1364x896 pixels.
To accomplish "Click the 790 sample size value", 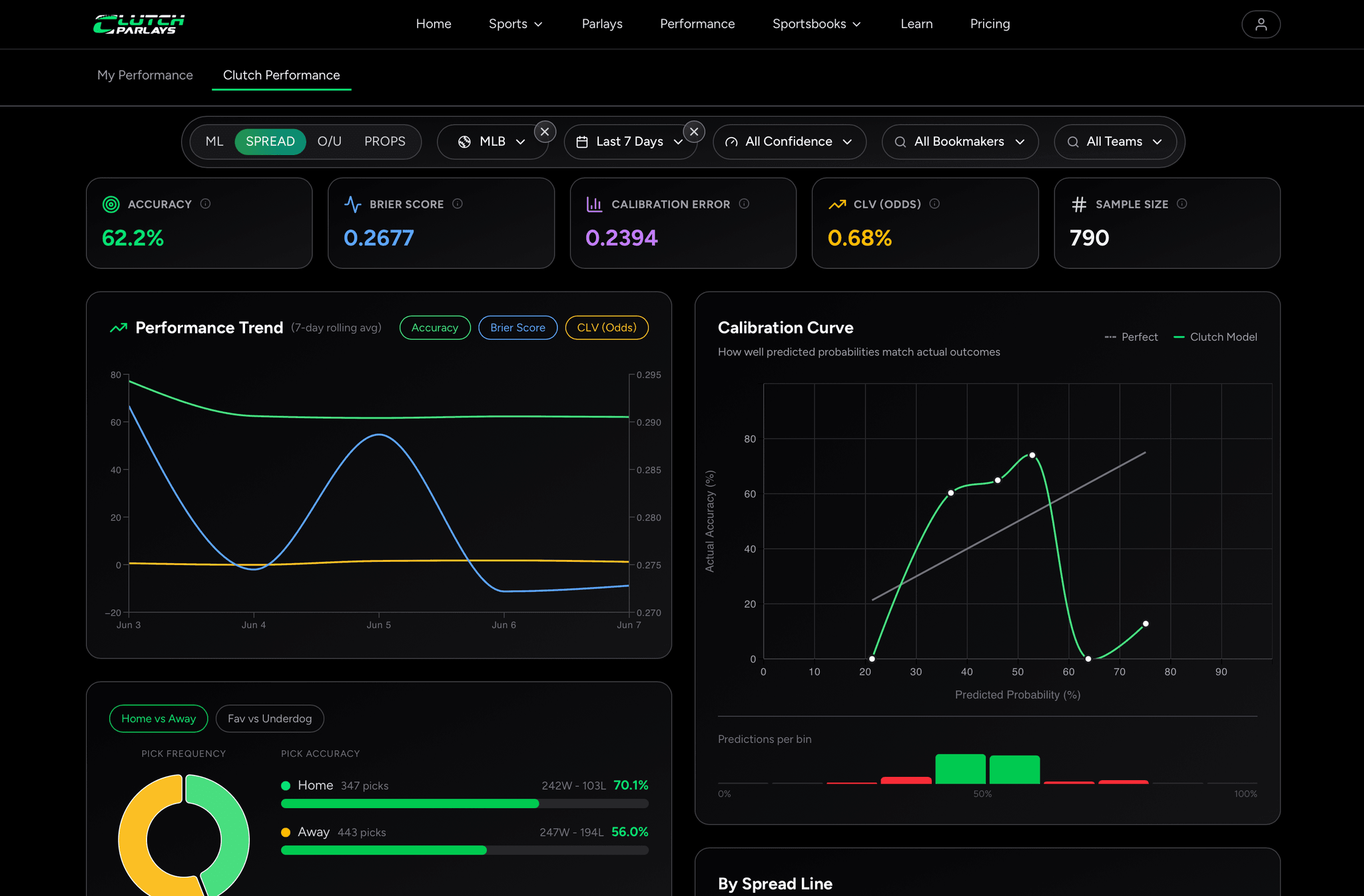I will [x=1090, y=238].
